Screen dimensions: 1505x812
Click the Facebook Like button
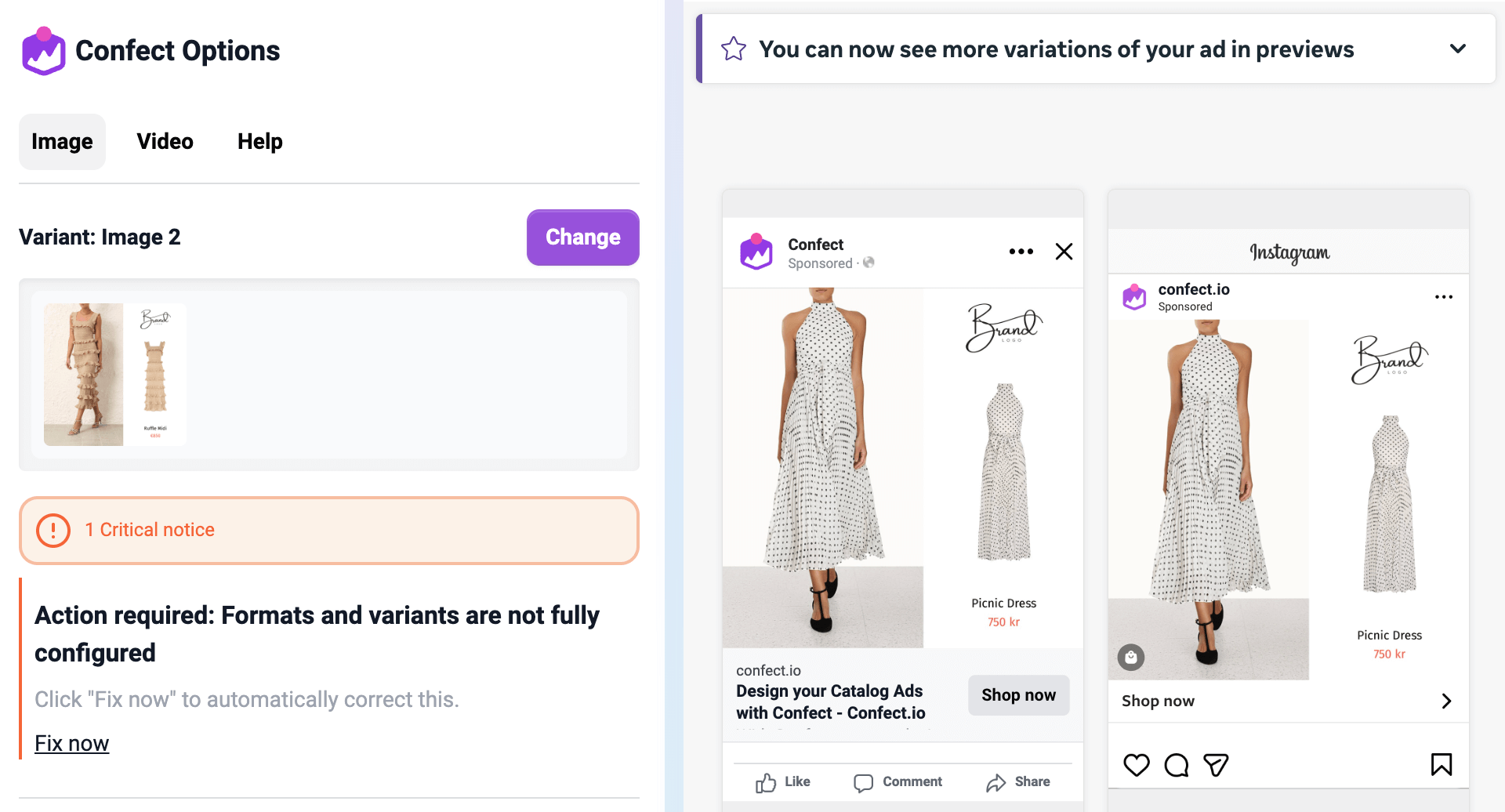[783, 781]
